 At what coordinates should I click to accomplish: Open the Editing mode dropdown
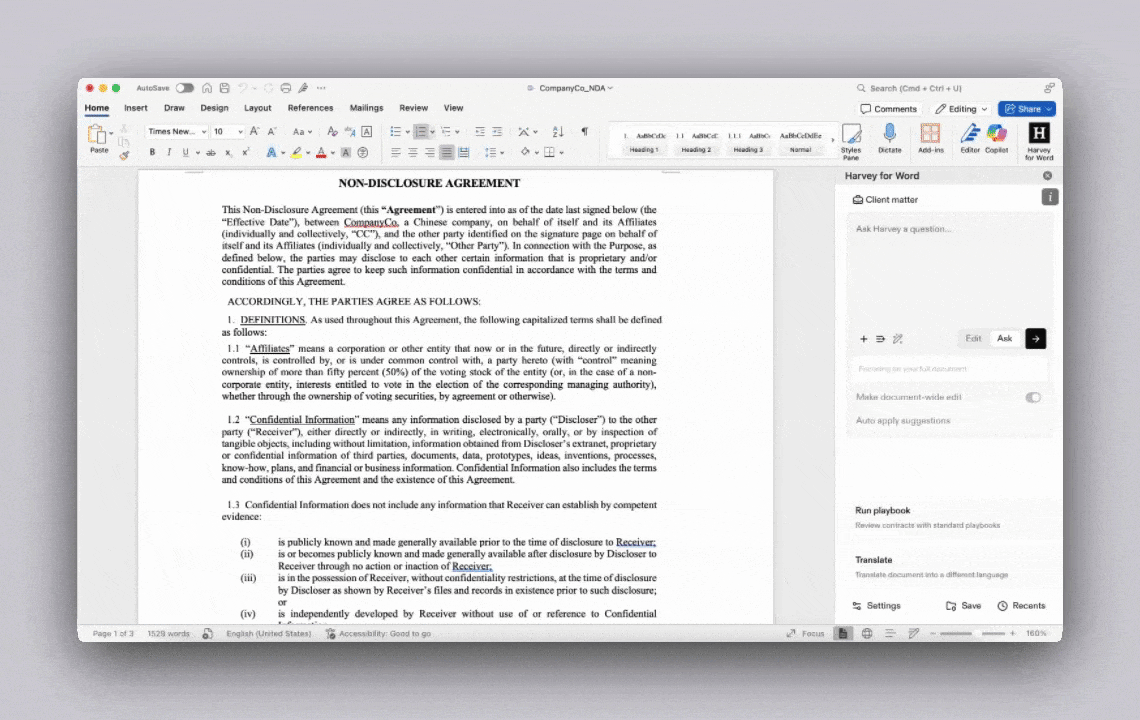click(x=961, y=109)
